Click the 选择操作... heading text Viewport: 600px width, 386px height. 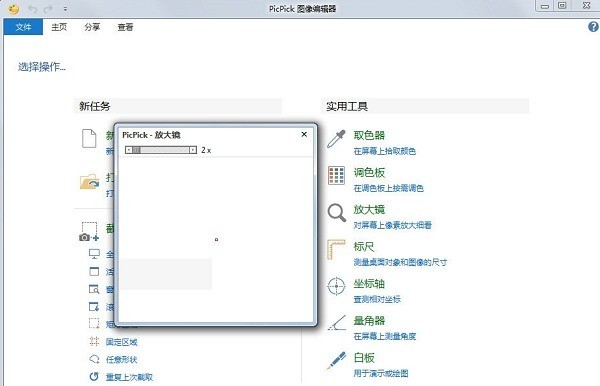pyautogui.click(x=42, y=67)
